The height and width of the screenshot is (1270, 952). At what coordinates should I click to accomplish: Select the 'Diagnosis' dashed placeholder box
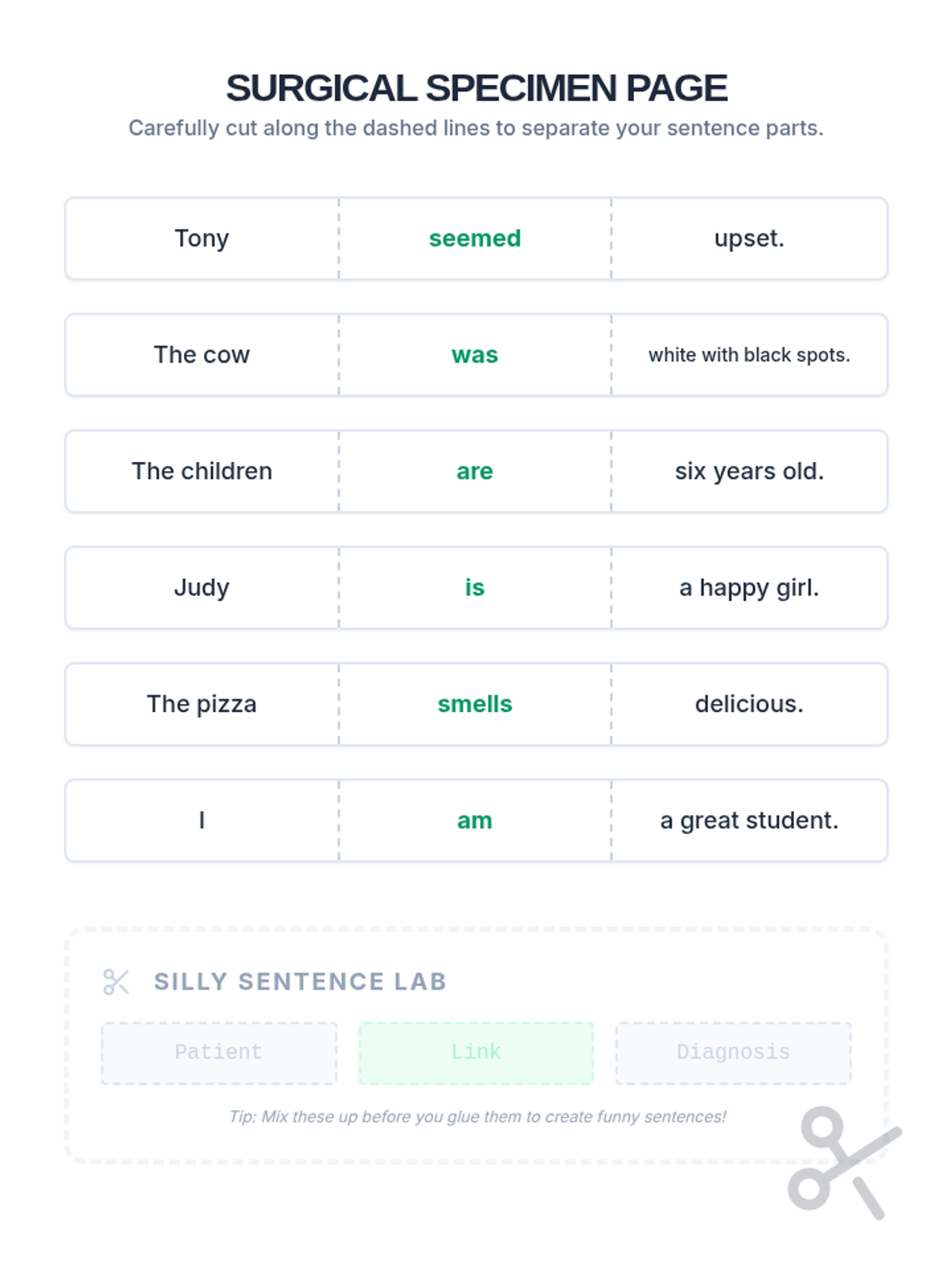click(733, 1053)
